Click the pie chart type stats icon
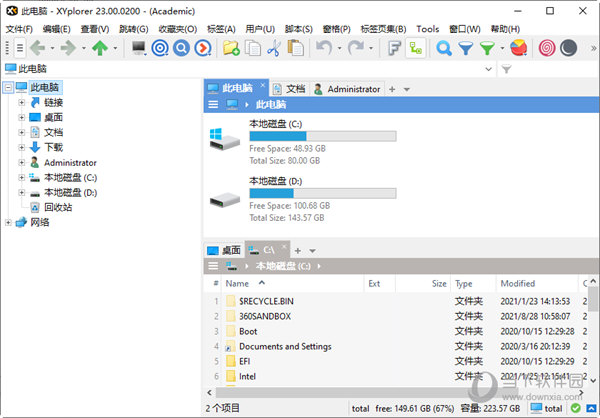 518,48
